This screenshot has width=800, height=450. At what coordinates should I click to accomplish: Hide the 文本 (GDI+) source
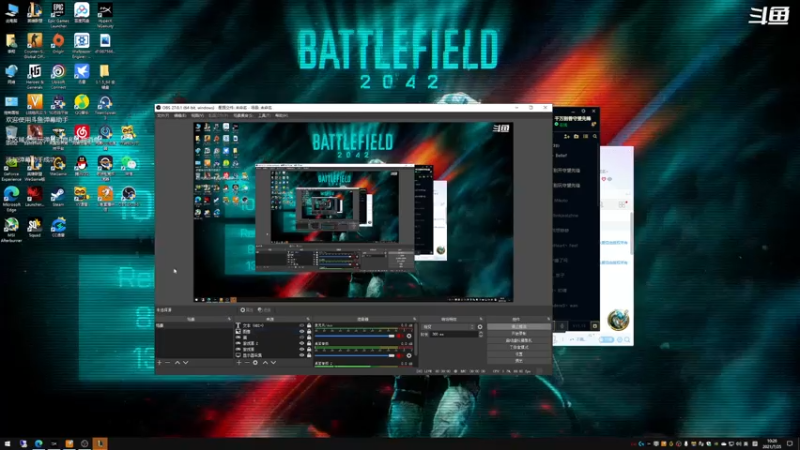tap(302, 326)
